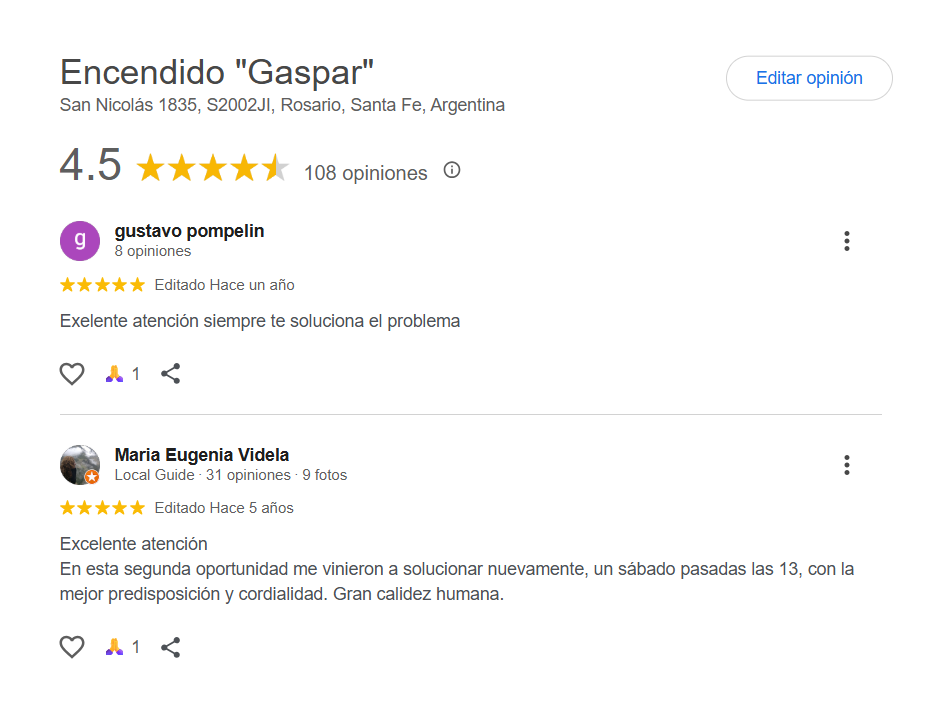Viewport: 947px width, 723px height.
Task: Open more options for Maria Eugenia Videla's review
Action: click(x=846, y=465)
